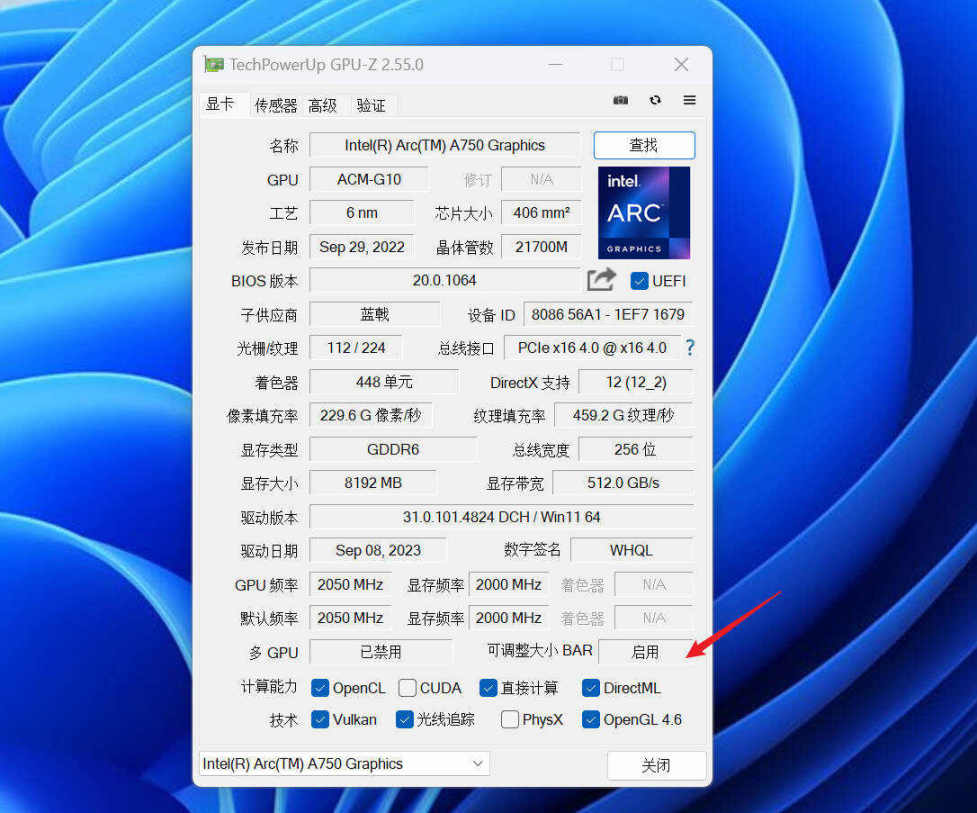Minimize the GPU-Z window
The width and height of the screenshot is (977, 813).
[556, 64]
